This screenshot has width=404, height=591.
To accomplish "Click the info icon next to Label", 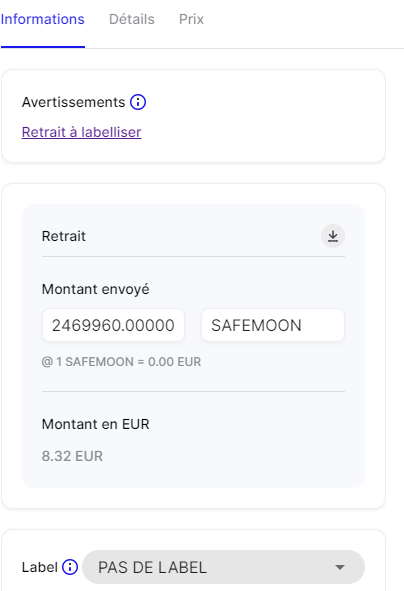I will click(70, 567).
